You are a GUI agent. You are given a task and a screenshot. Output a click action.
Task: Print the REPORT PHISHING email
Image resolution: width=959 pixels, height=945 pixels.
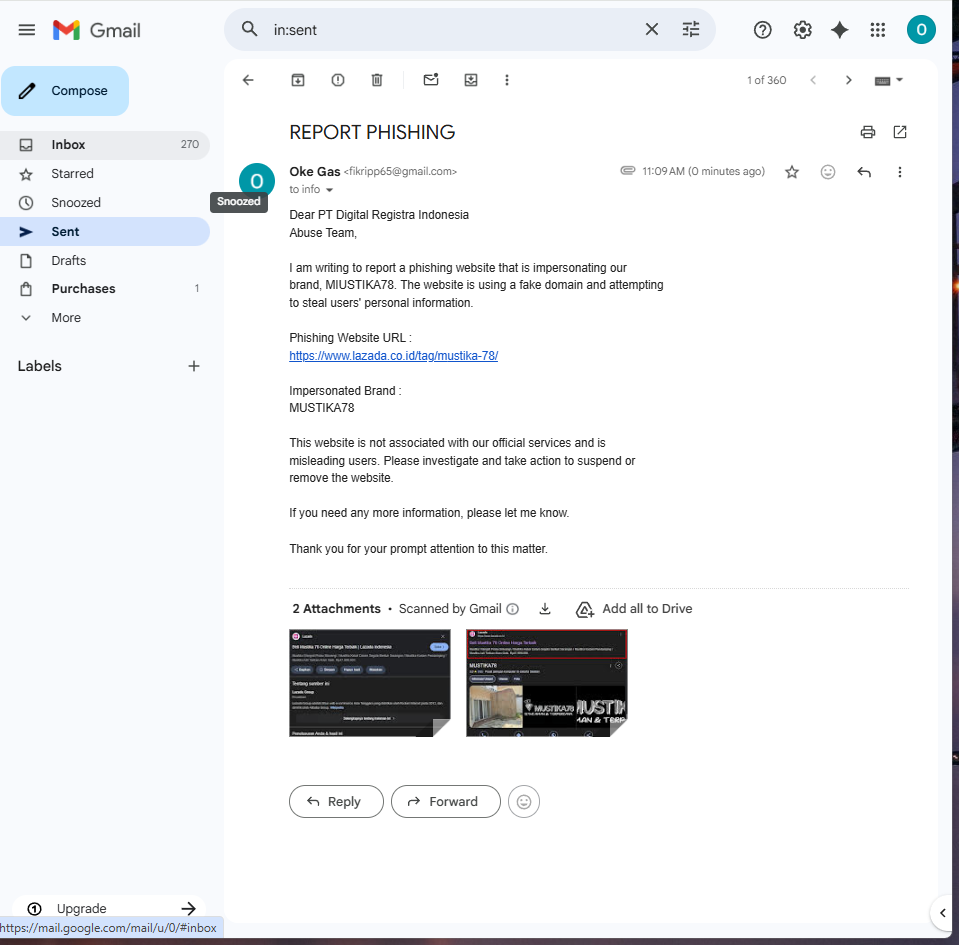click(867, 132)
